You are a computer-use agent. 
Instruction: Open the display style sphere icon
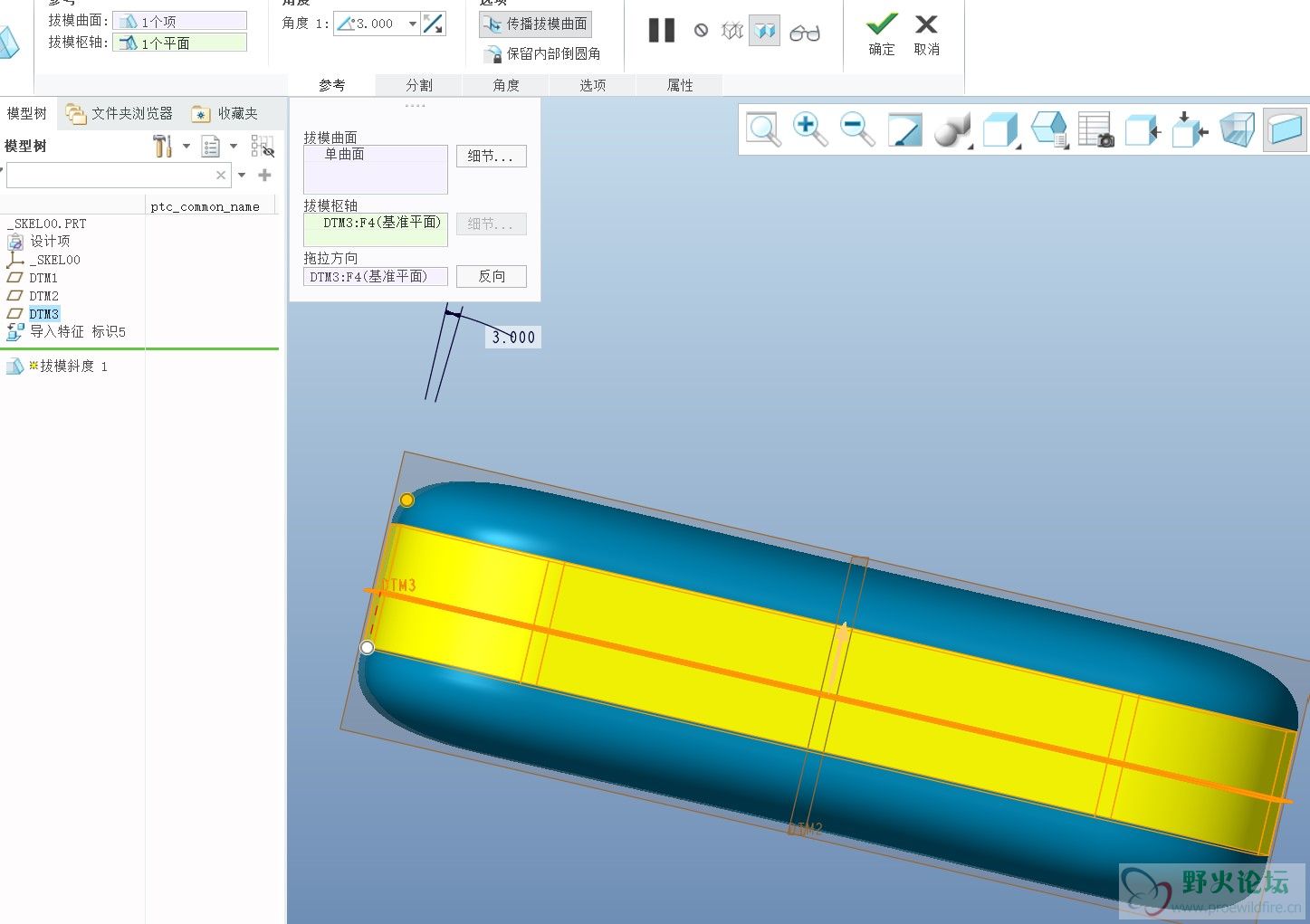tap(952, 129)
